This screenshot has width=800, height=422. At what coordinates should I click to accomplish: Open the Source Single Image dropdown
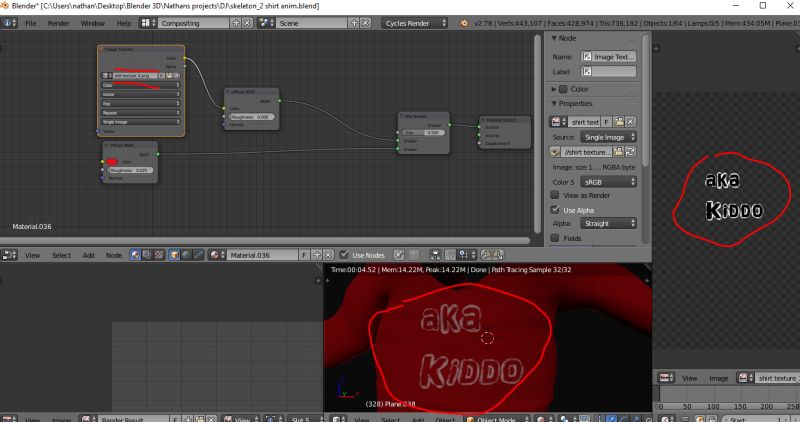[x=608, y=137]
